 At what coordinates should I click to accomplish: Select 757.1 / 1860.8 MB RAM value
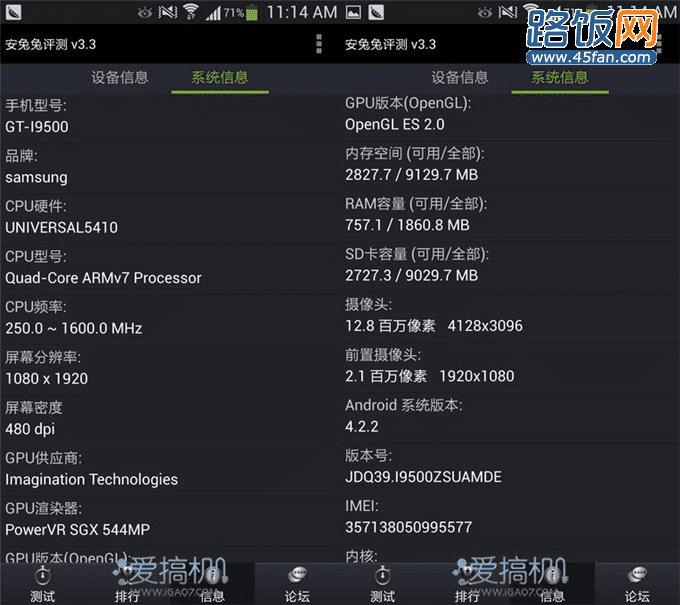[x=407, y=225]
